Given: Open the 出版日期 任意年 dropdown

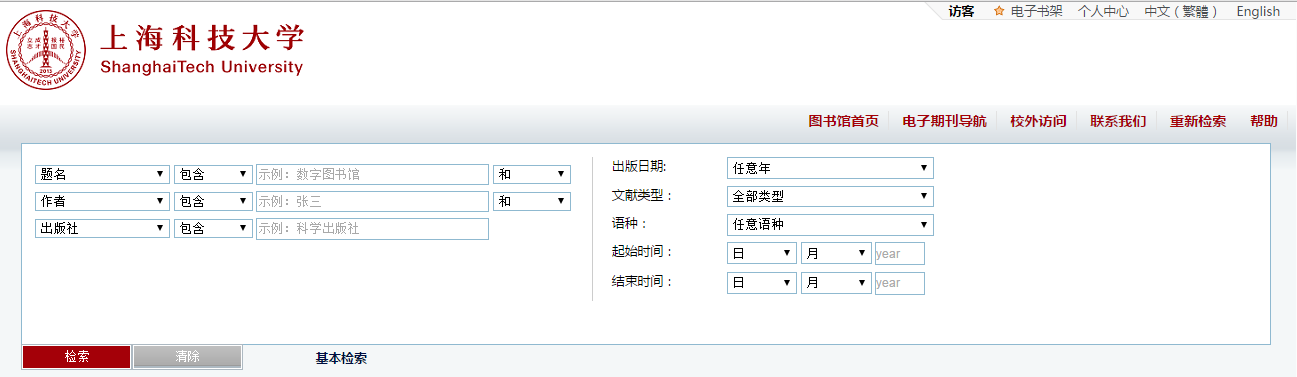Looking at the screenshot, I should click(830, 168).
